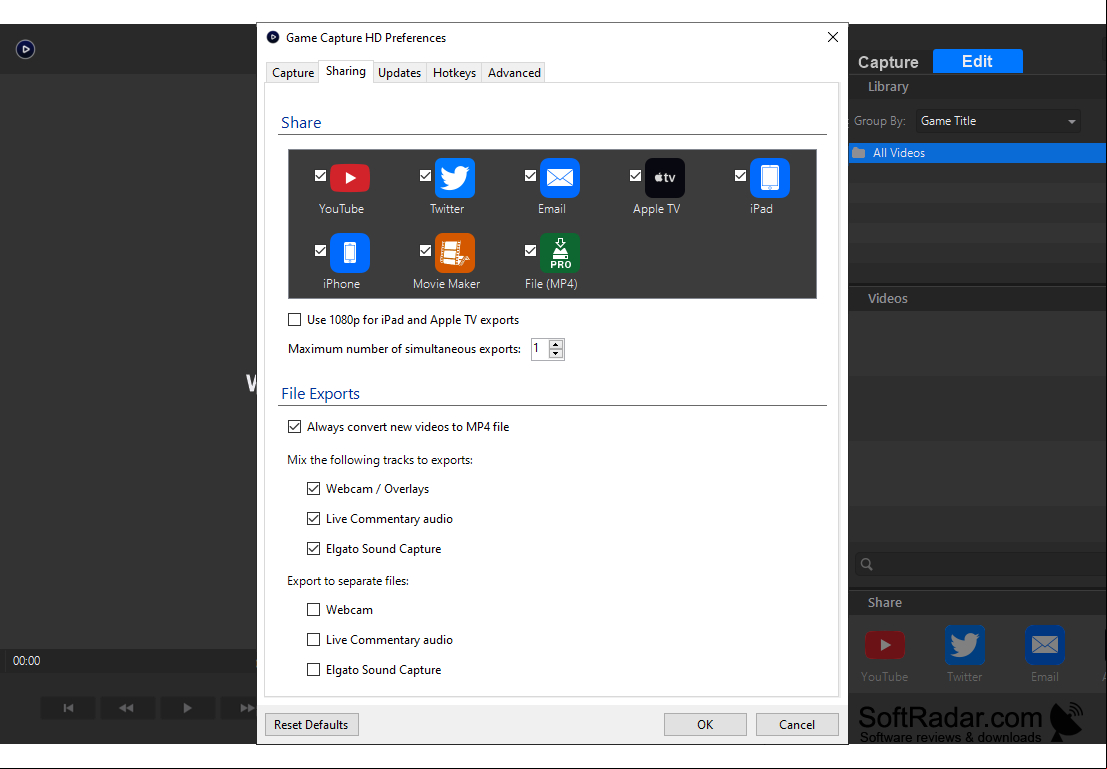Viewport: 1107px width, 769px height.
Task: Click the Apple TV icon in Preferences
Action: 665,178
